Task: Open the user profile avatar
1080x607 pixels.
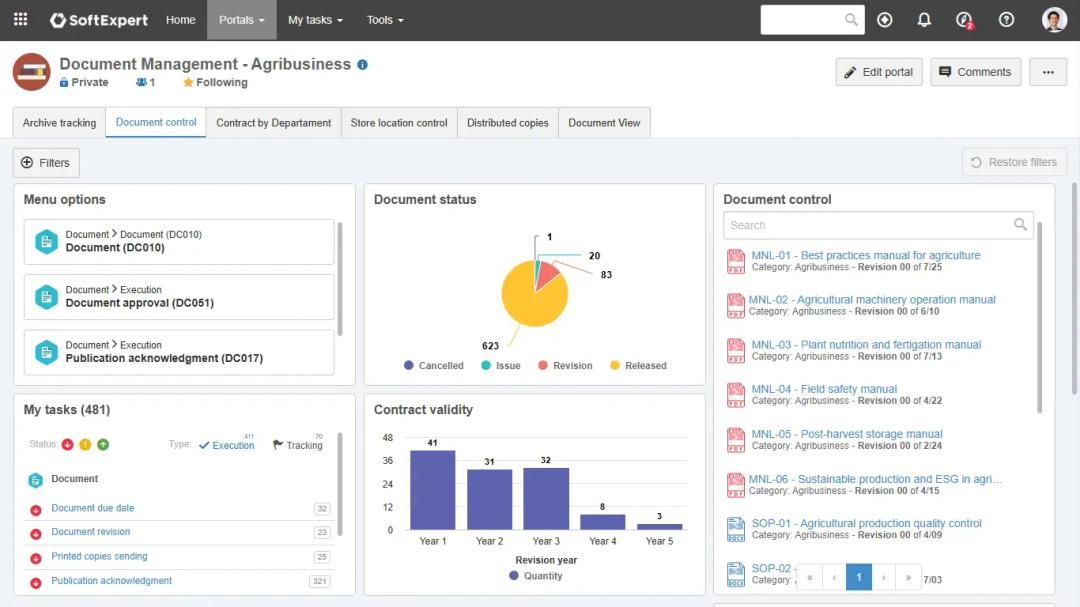Action: [x=1054, y=20]
